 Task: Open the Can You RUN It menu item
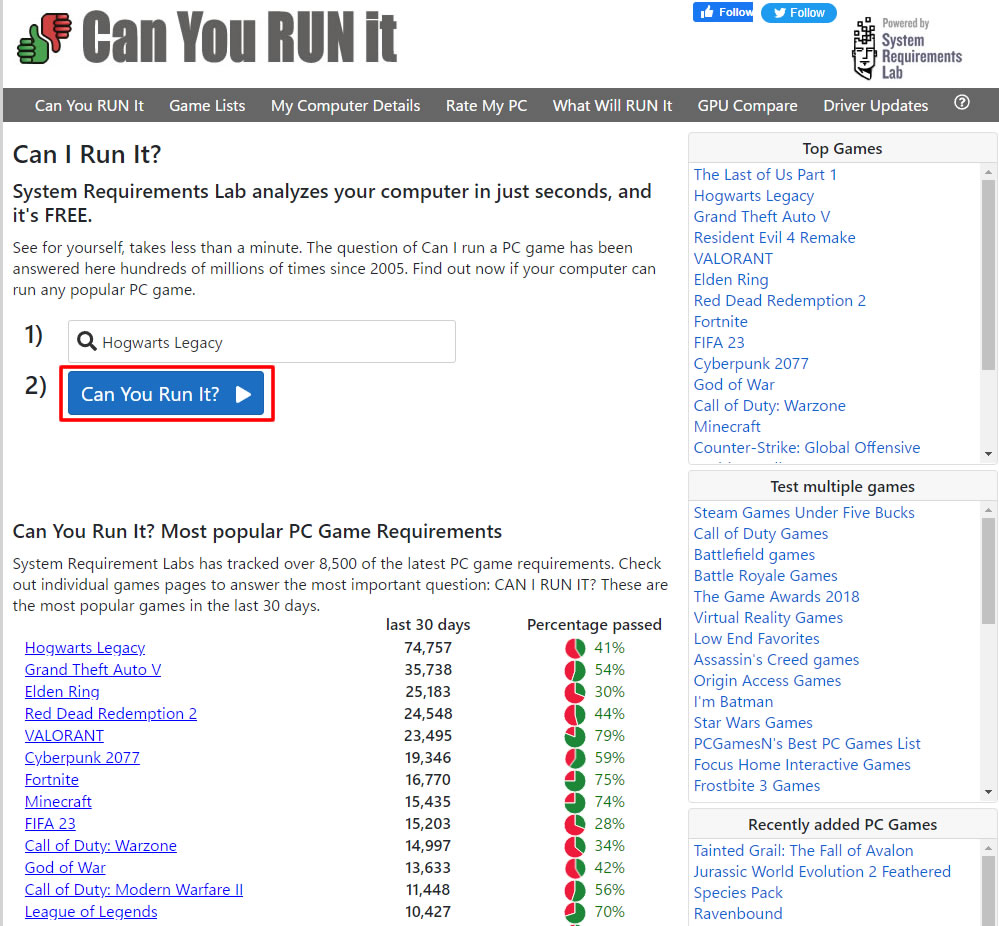pyautogui.click(x=89, y=105)
